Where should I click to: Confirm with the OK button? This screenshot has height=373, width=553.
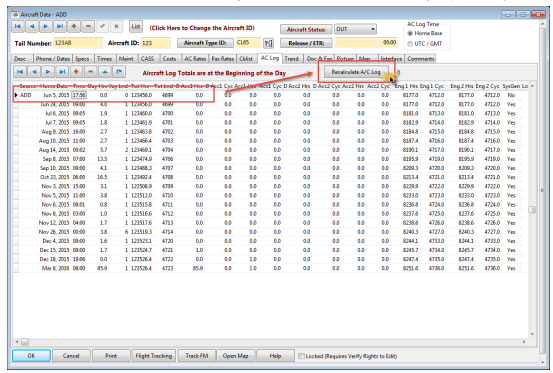click(x=31, y=356)
